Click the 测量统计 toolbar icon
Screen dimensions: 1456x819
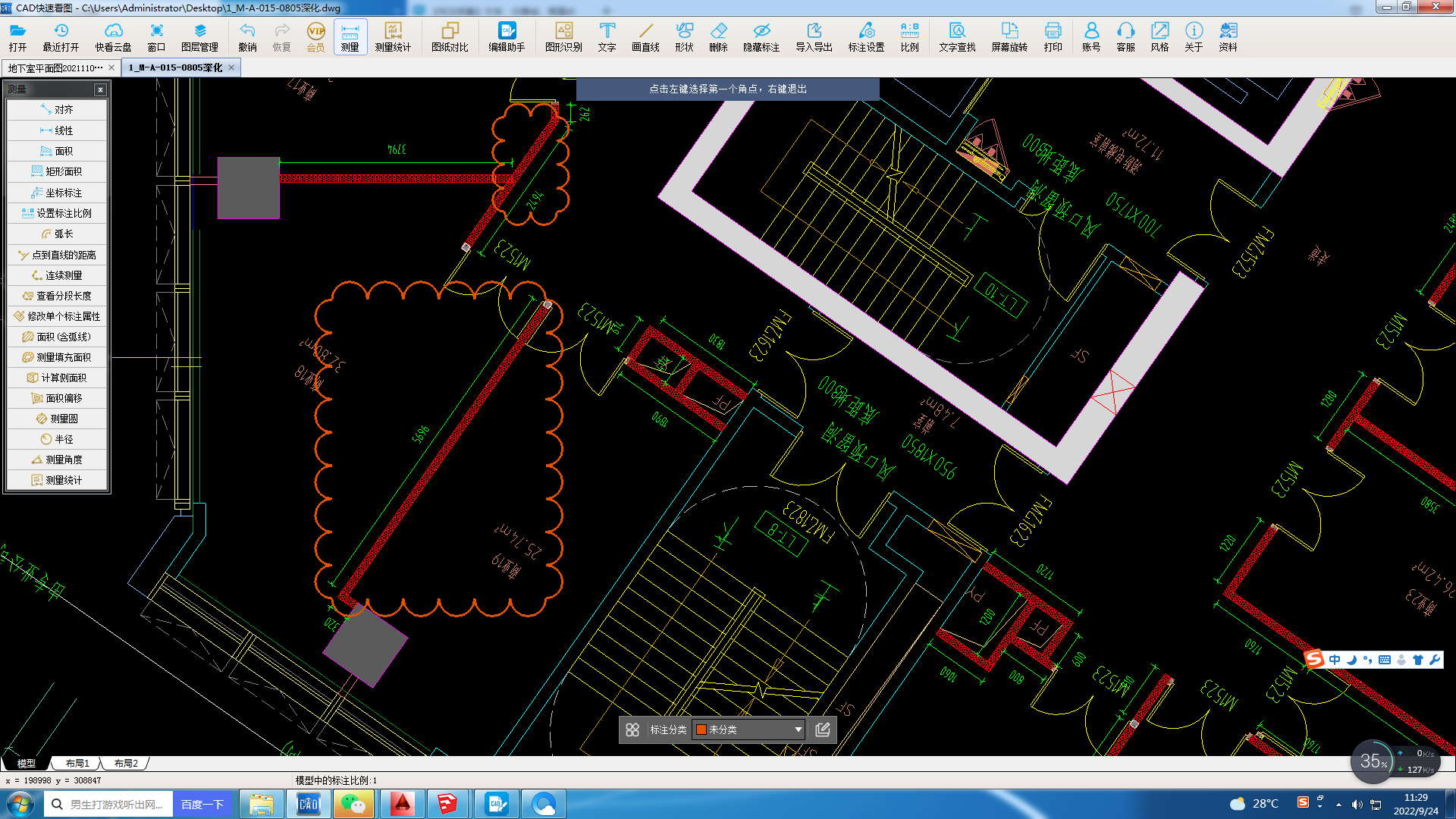392,36
